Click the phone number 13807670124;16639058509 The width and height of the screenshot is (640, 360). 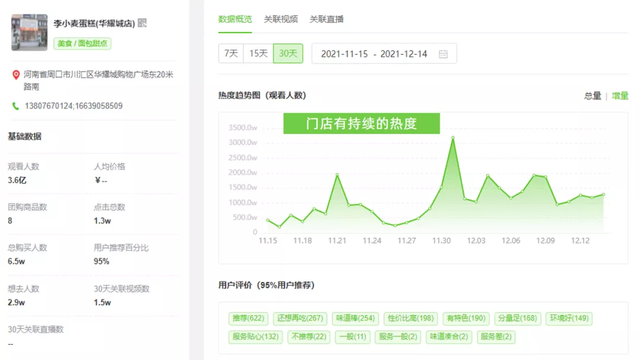pyautogui.click(x=73, y=106)
